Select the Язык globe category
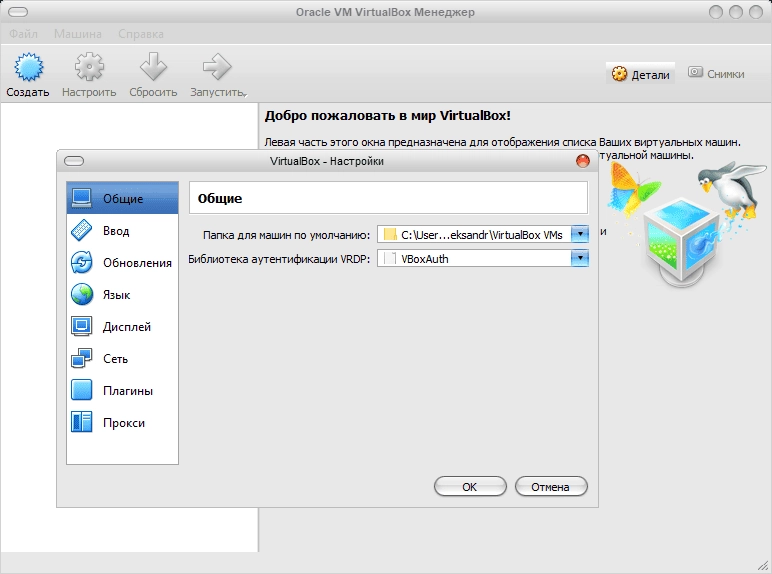Screen dimensions: 772x574 (122, 294)
